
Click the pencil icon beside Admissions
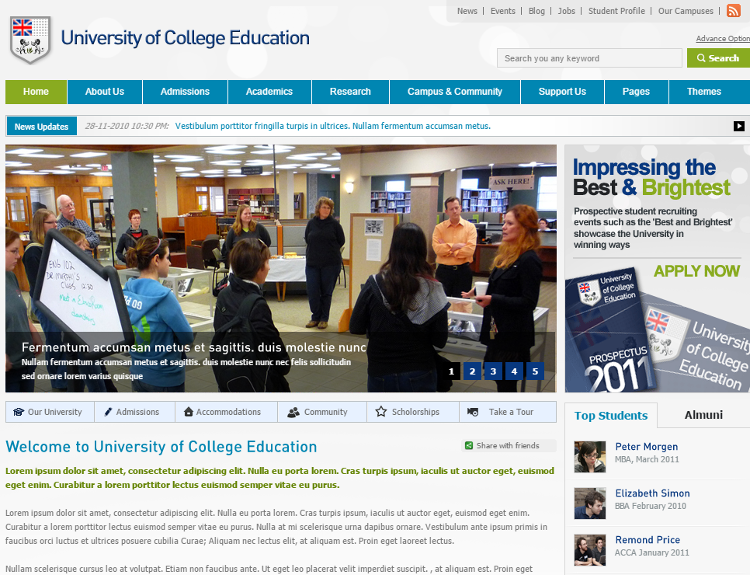[x=108, y=412]
